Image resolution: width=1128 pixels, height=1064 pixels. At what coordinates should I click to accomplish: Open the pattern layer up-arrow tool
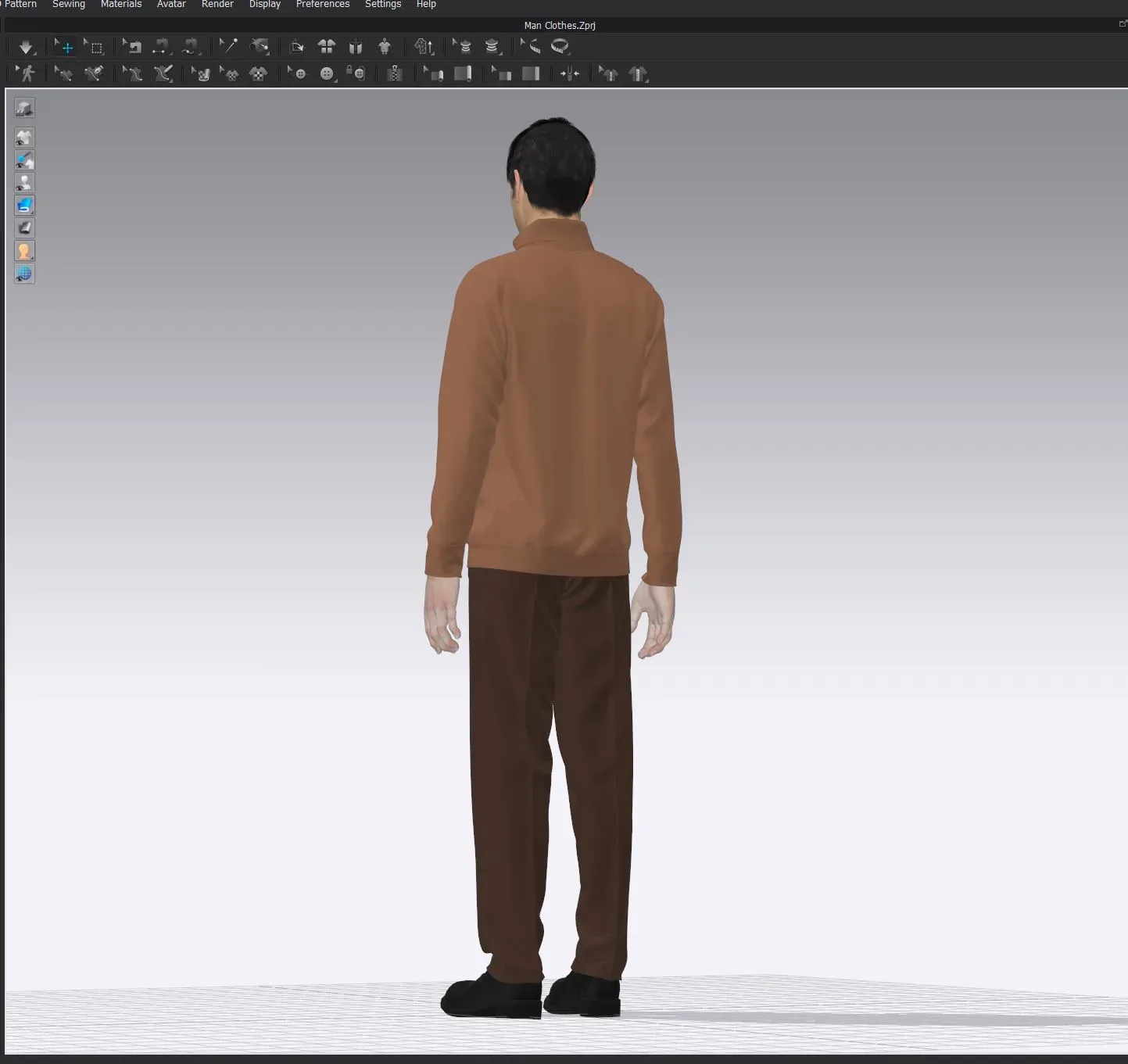(x=424, y=47)
